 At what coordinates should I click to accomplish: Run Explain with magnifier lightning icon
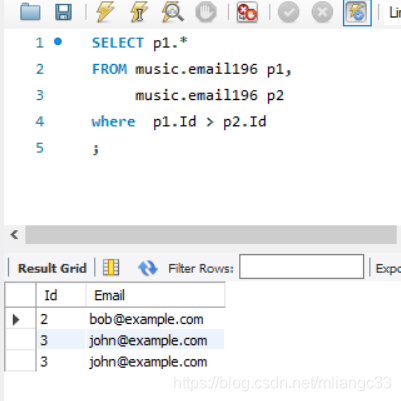tap(172, 12)
